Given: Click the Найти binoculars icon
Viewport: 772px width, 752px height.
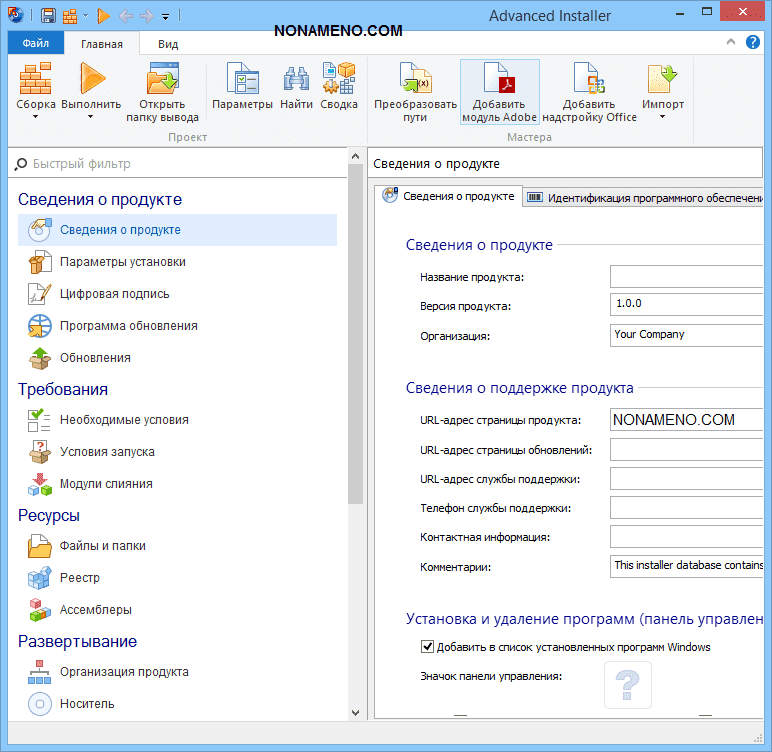Looking at the screenshot, I should pyautogui.click(x=296, y=78).
